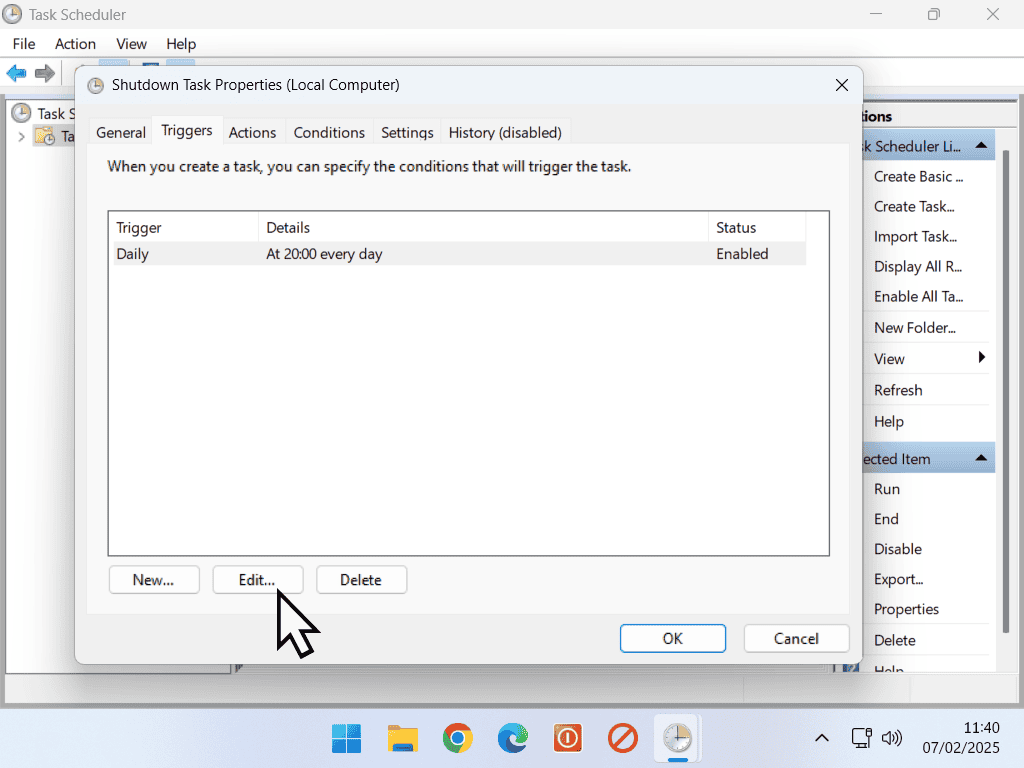This screenshot has width=1024, height=768.
Task: Click the Windows Start button
Action: 347,739
